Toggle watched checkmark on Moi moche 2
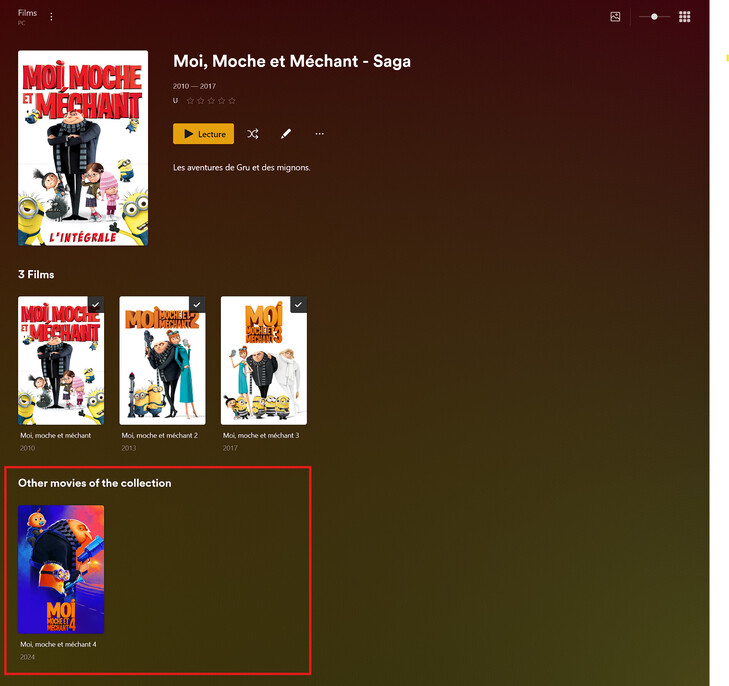This screenshot has height=686, width=729. point(197,305)
